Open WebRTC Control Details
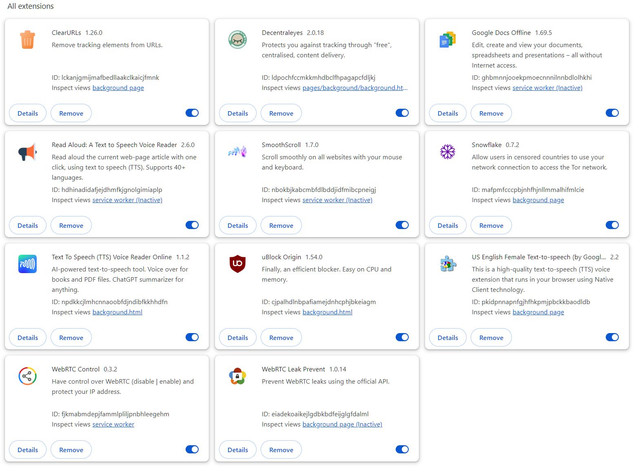The height and width of the screenshot is (474, 640). click(28, 450)
